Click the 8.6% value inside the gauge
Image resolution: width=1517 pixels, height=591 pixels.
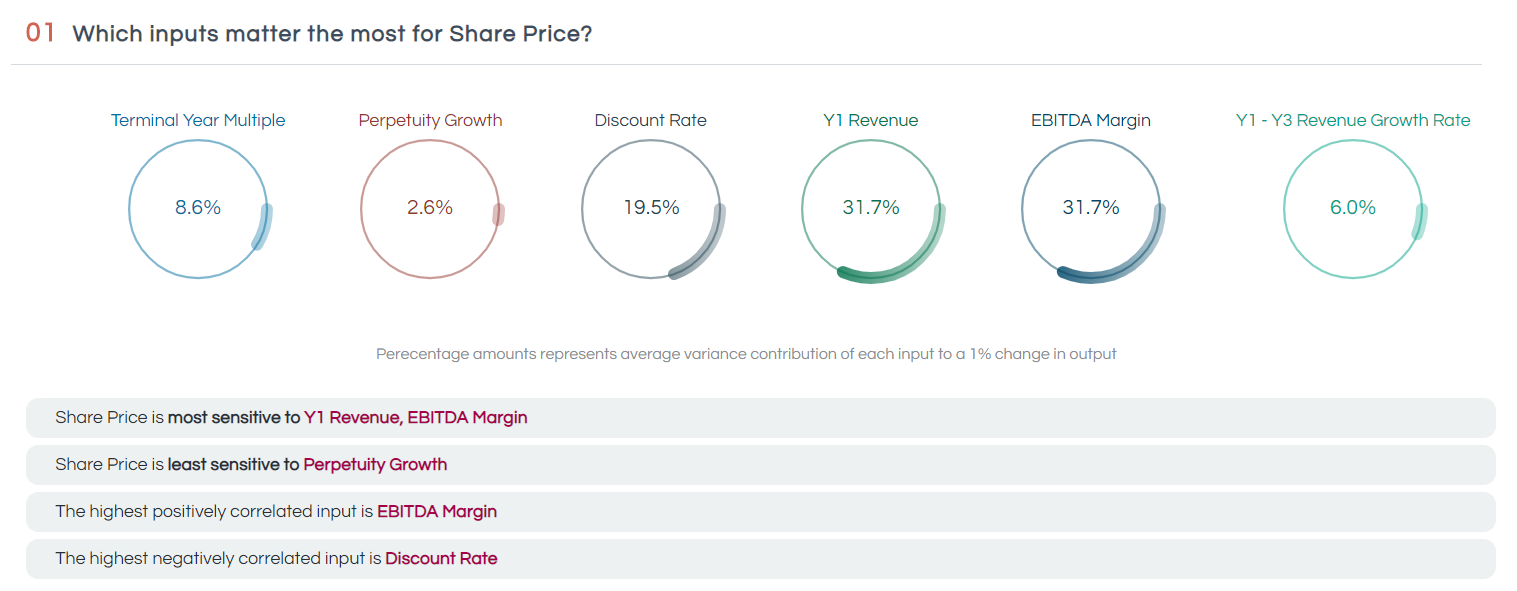coord(198,208)
